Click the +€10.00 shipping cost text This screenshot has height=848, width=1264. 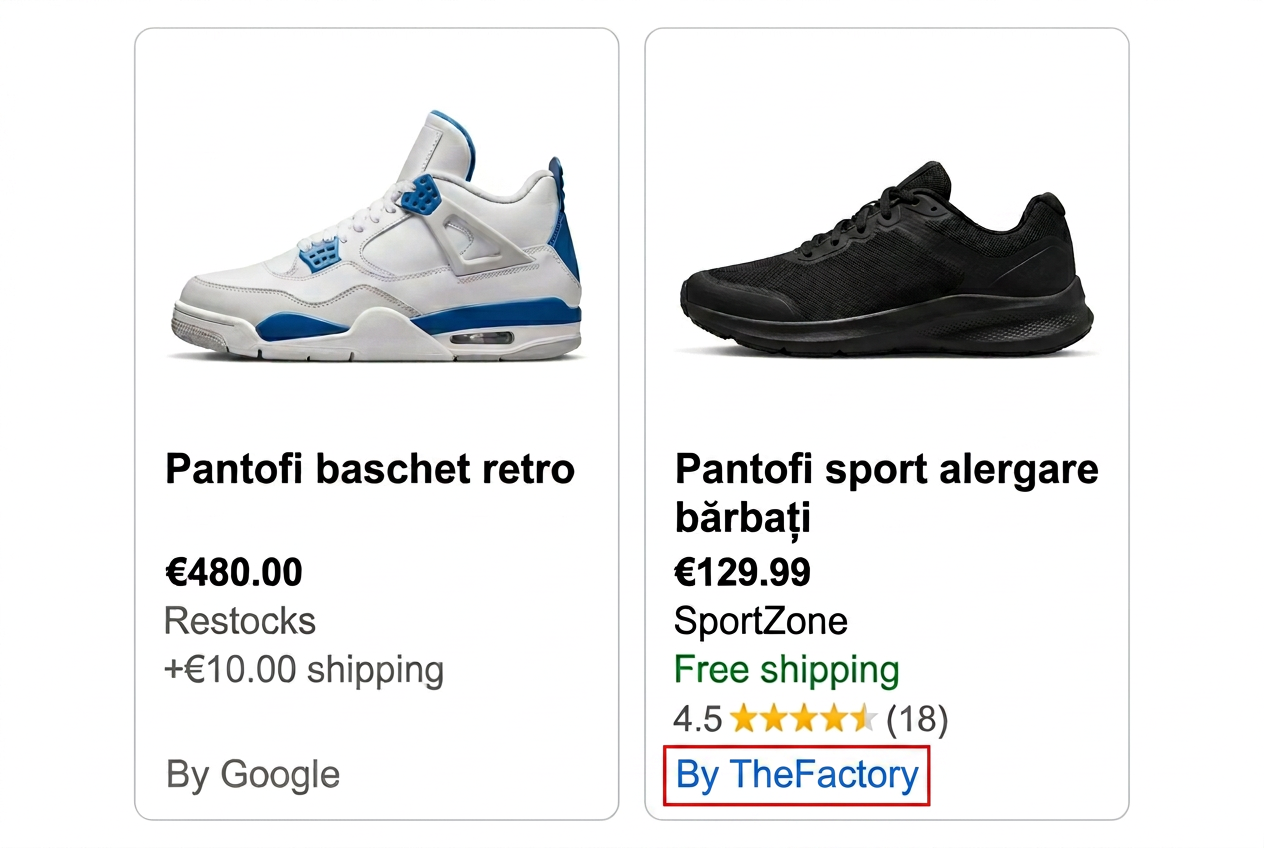[304, 669]
